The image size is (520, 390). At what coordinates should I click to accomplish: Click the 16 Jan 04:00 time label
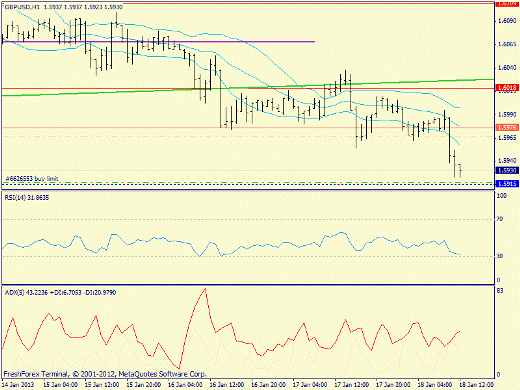pyautogui.click(x=185, y=385)
